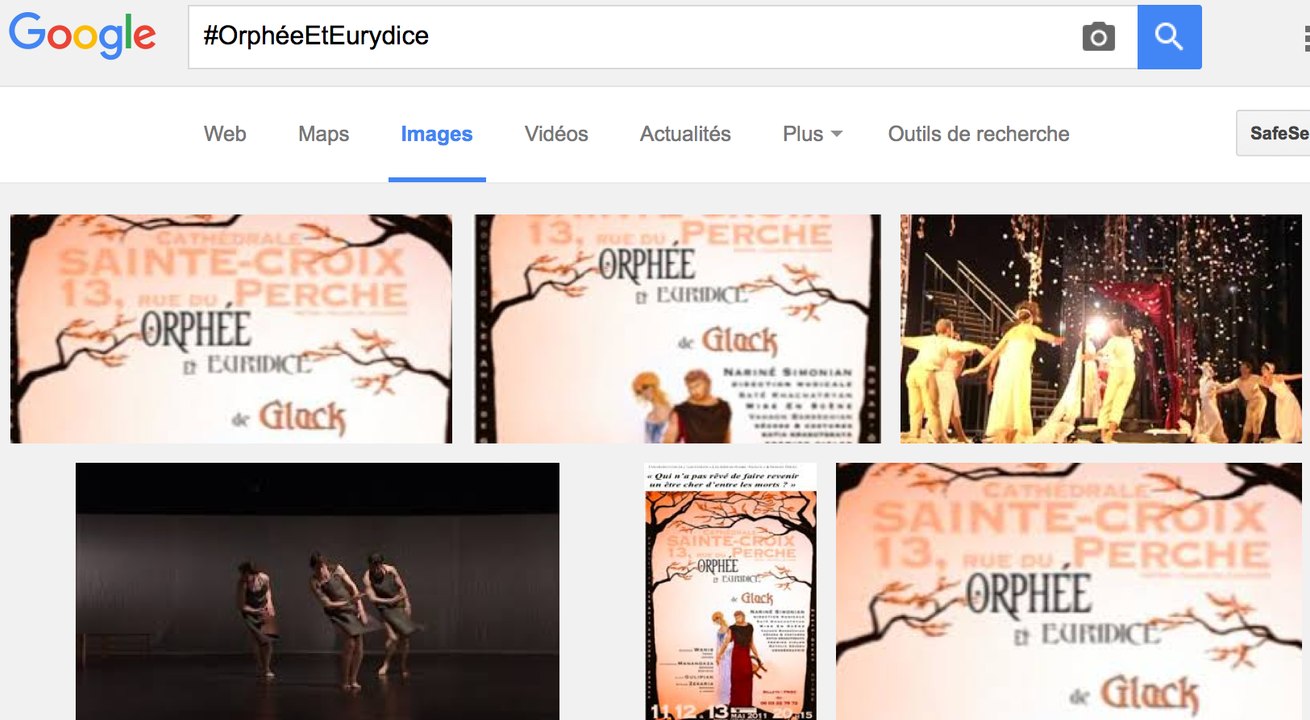
Task: Open dark stage three dancers thumbnail
Action: [x=317, y=591]
